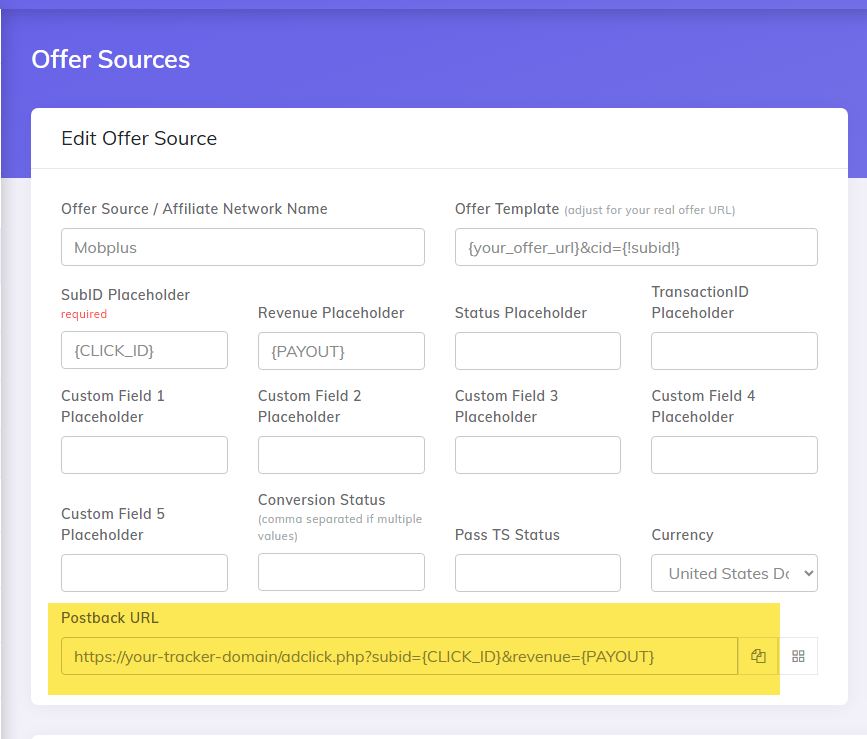The width and height of the screenshot is (867, 739).
Task: Click the grid icon beside Postback URL
Action: click(798, 656)
